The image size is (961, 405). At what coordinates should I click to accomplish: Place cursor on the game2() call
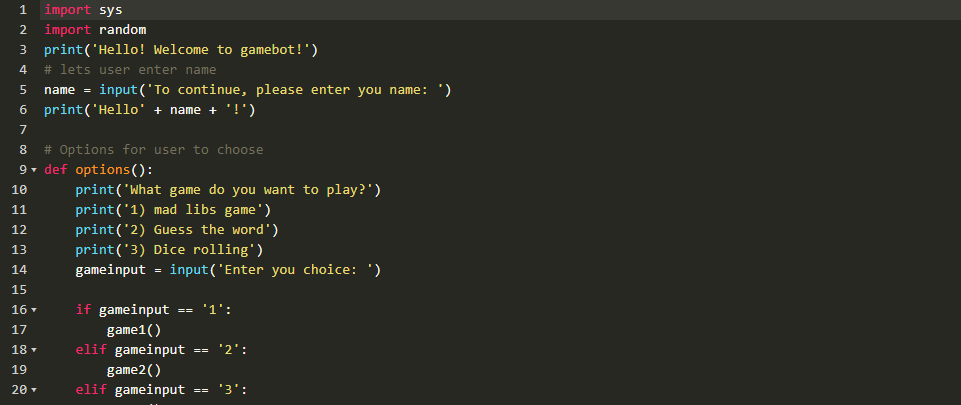pos(133,370)
